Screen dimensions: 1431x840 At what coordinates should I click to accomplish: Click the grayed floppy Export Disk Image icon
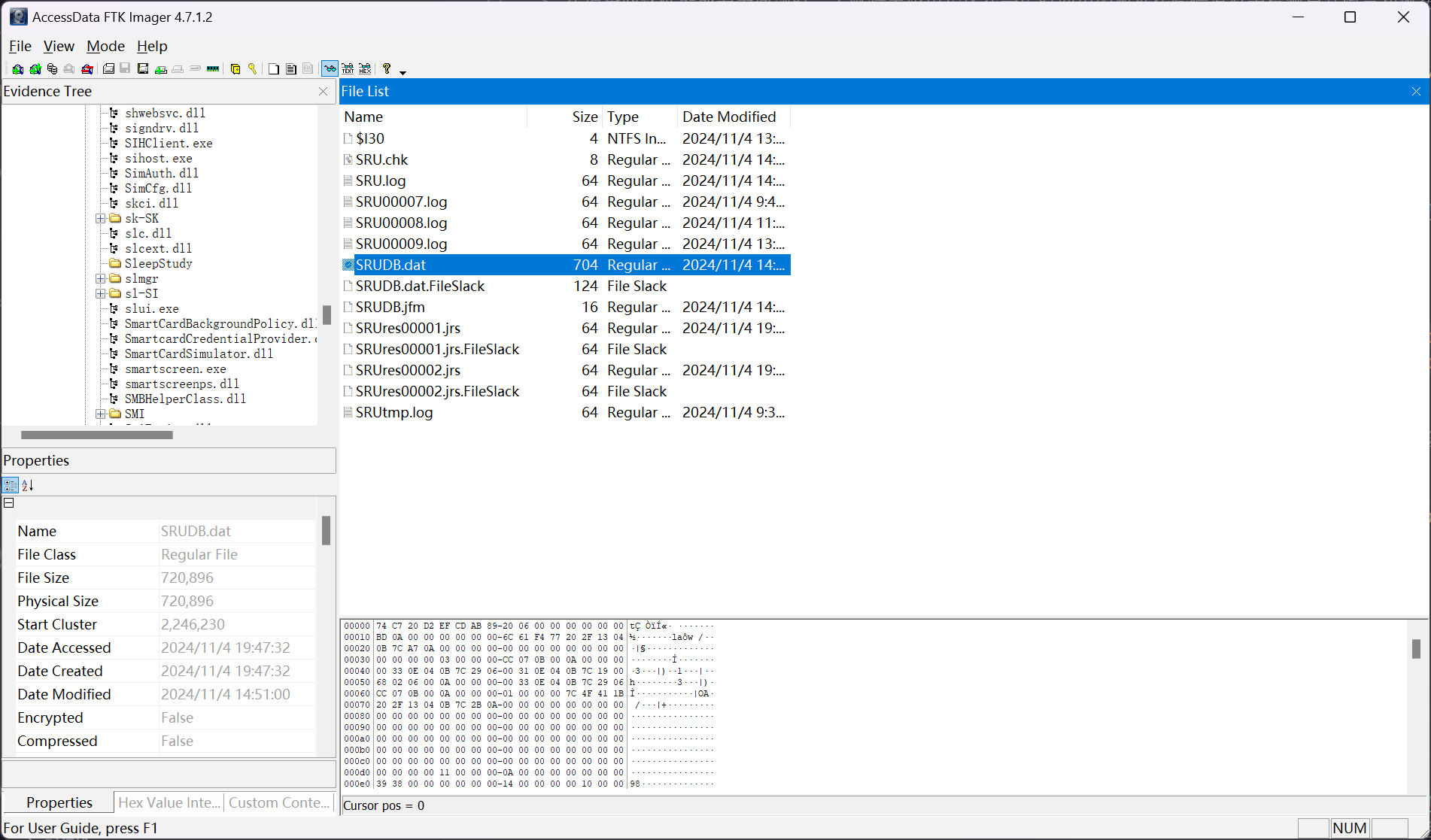click(126, 69)
